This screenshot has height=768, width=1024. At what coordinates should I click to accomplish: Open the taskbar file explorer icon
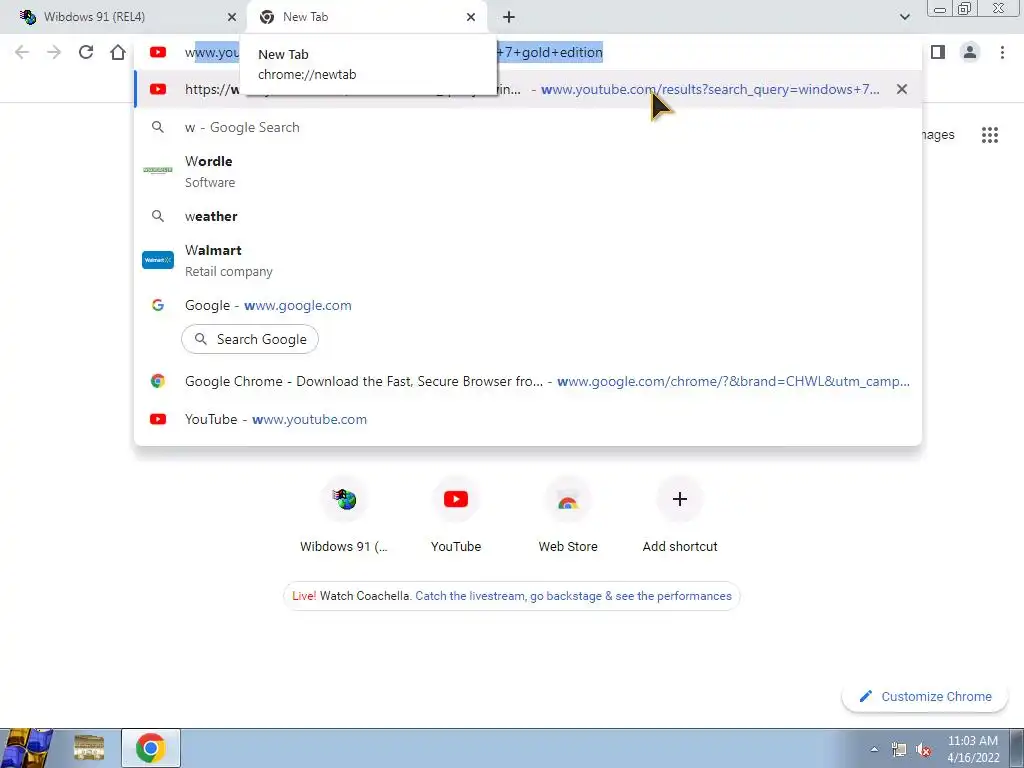click(89, 748)
